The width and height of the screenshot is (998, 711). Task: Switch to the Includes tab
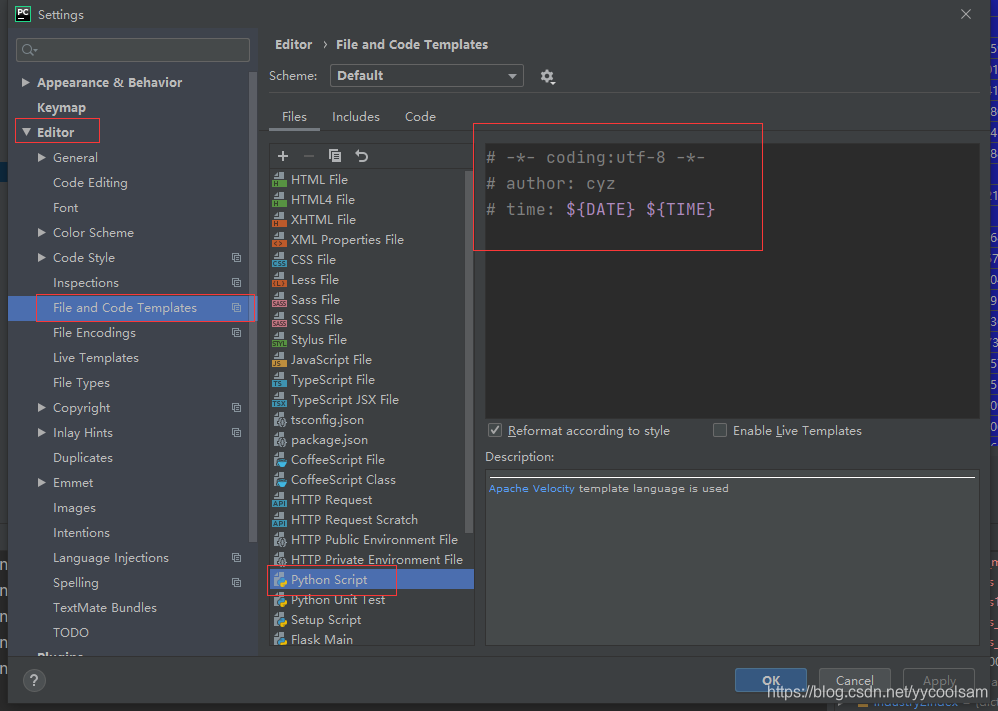[x=356, y=116]
